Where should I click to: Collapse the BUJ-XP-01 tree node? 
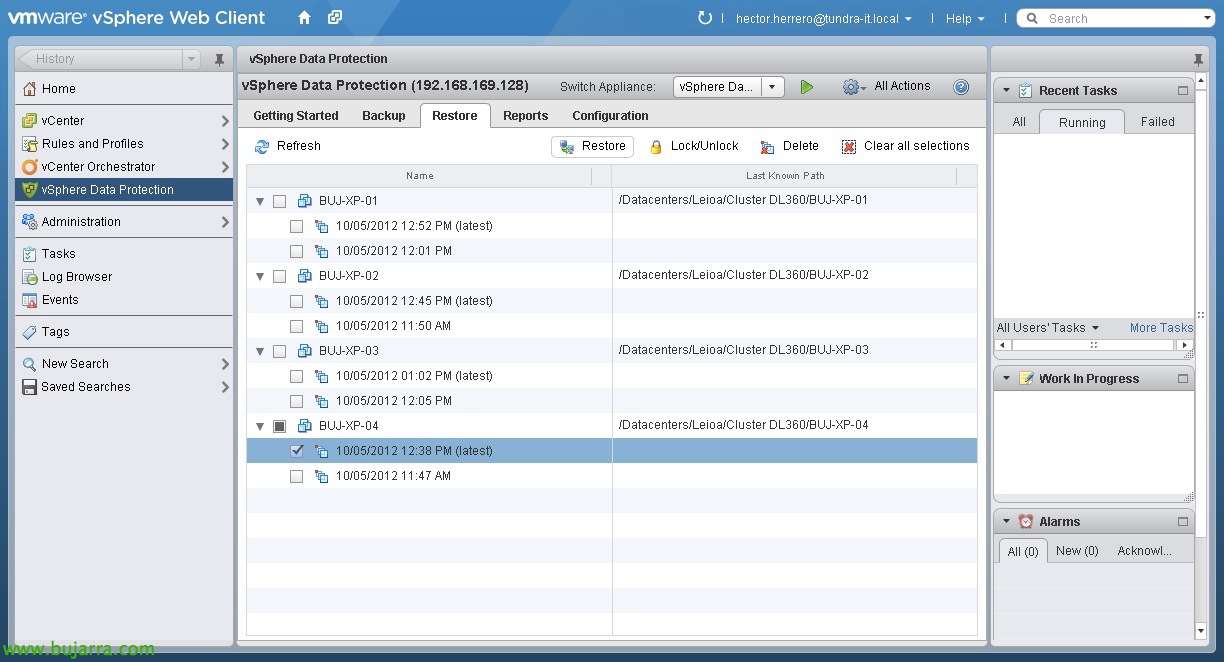click(260, 201)
